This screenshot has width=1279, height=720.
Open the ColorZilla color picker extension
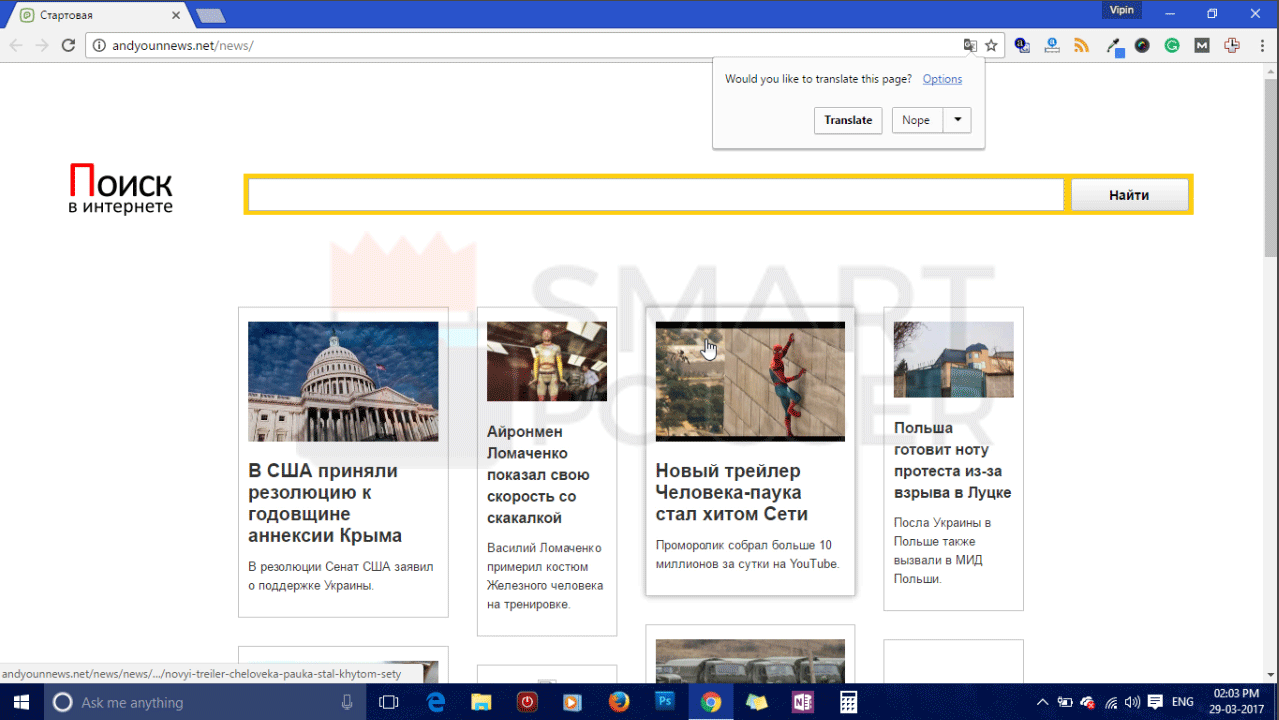pos(1143,45)
